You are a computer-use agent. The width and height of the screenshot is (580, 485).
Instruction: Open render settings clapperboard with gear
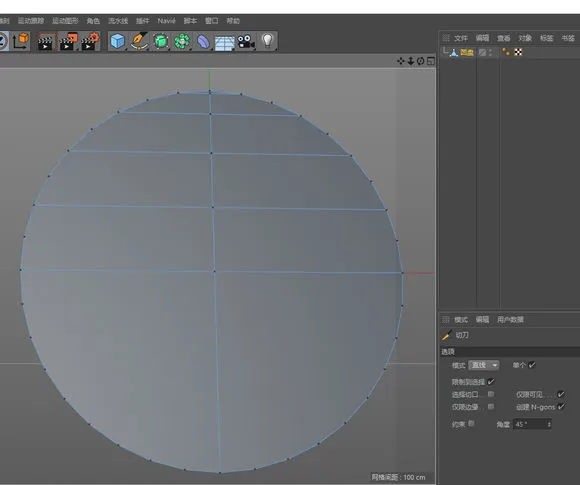tap(90, 41)
